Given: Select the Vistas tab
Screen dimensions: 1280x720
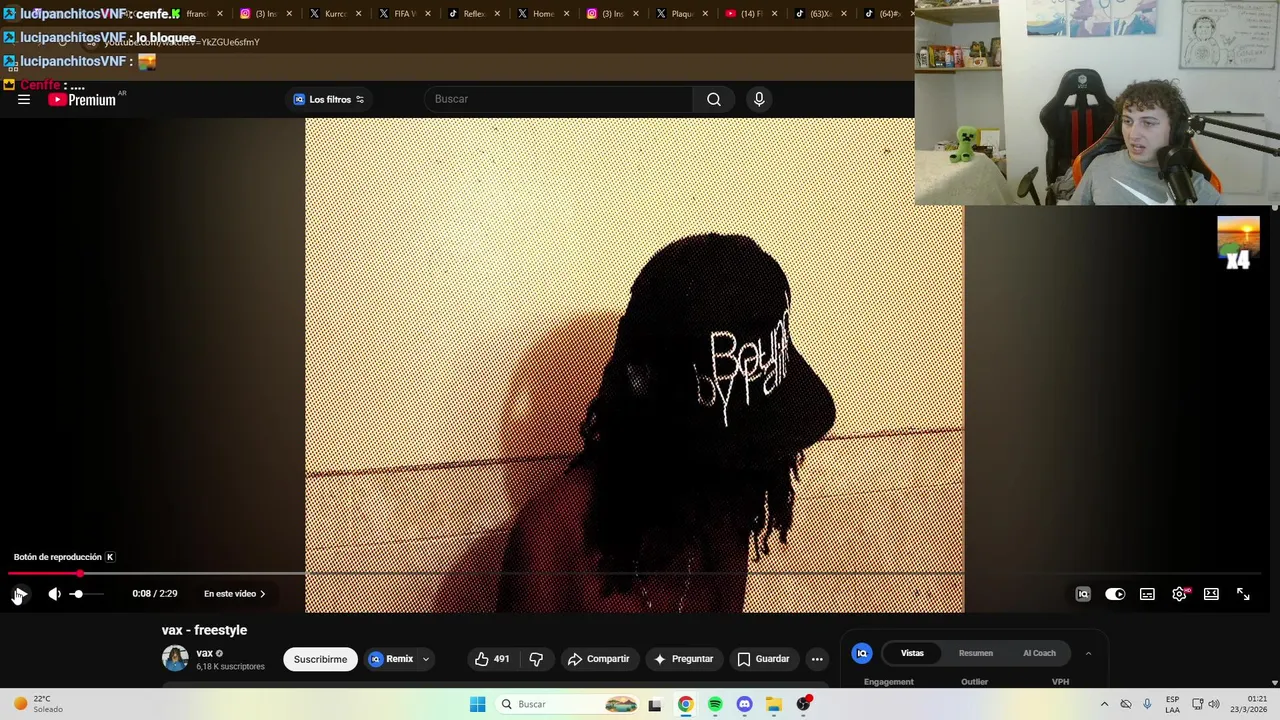Looking at the screenshot, I should coord(912,653).
